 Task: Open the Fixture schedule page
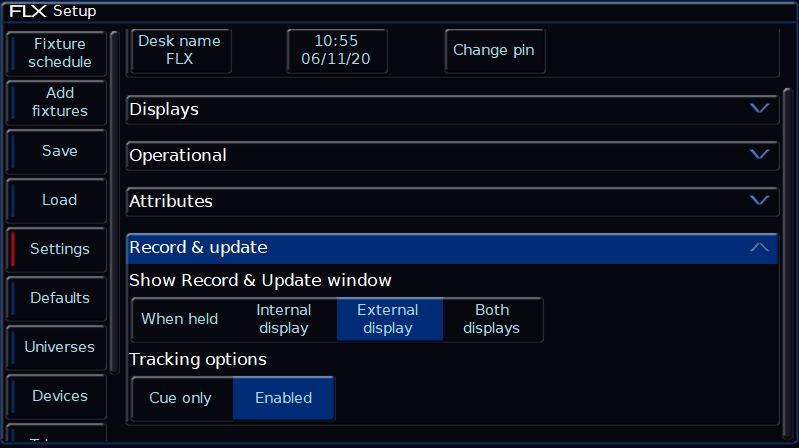tap(57, 53)
